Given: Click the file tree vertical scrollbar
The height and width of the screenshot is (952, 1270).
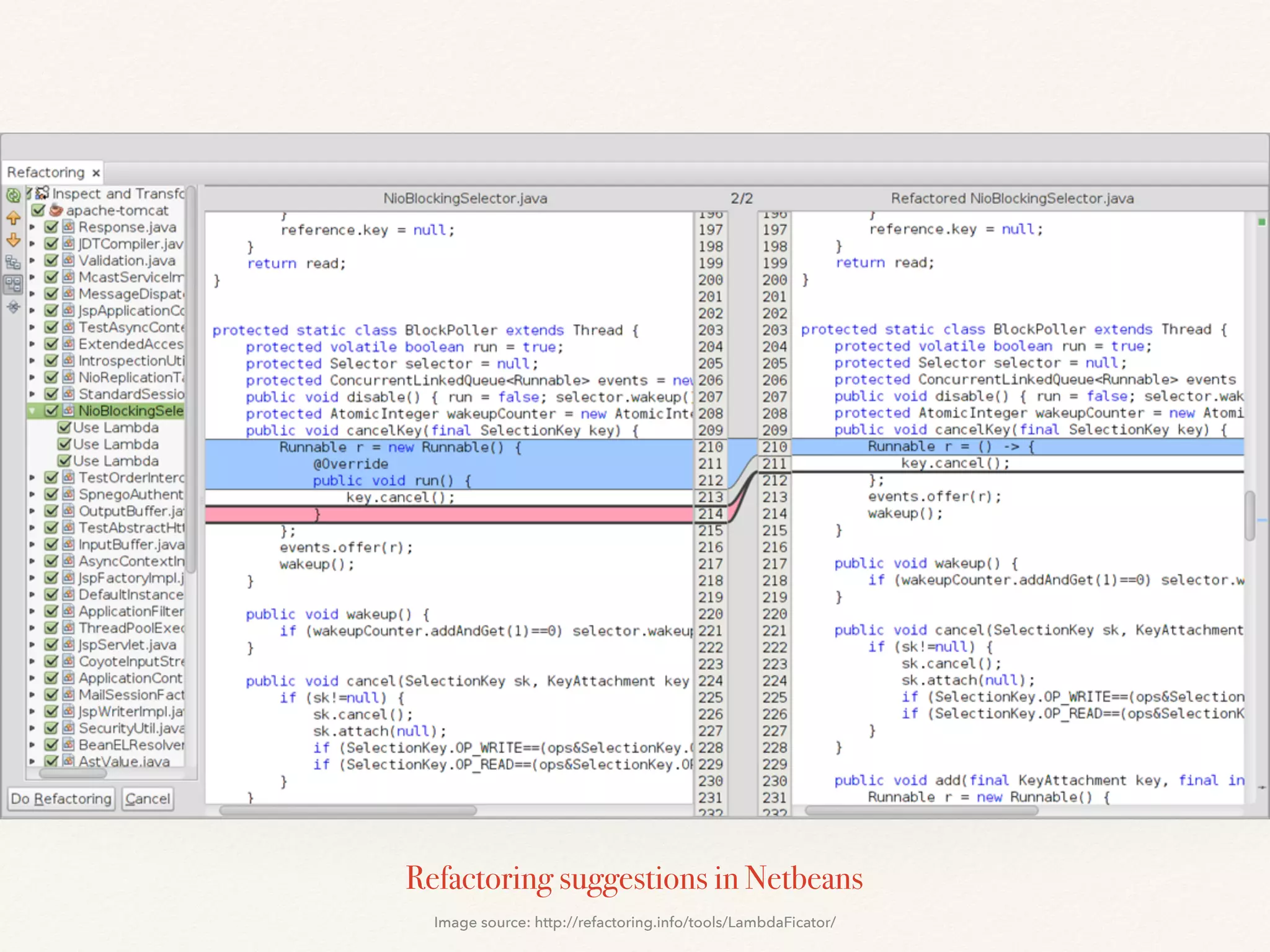Looking at the screenshot, I should pyautogui.click(x=192, y=379).
